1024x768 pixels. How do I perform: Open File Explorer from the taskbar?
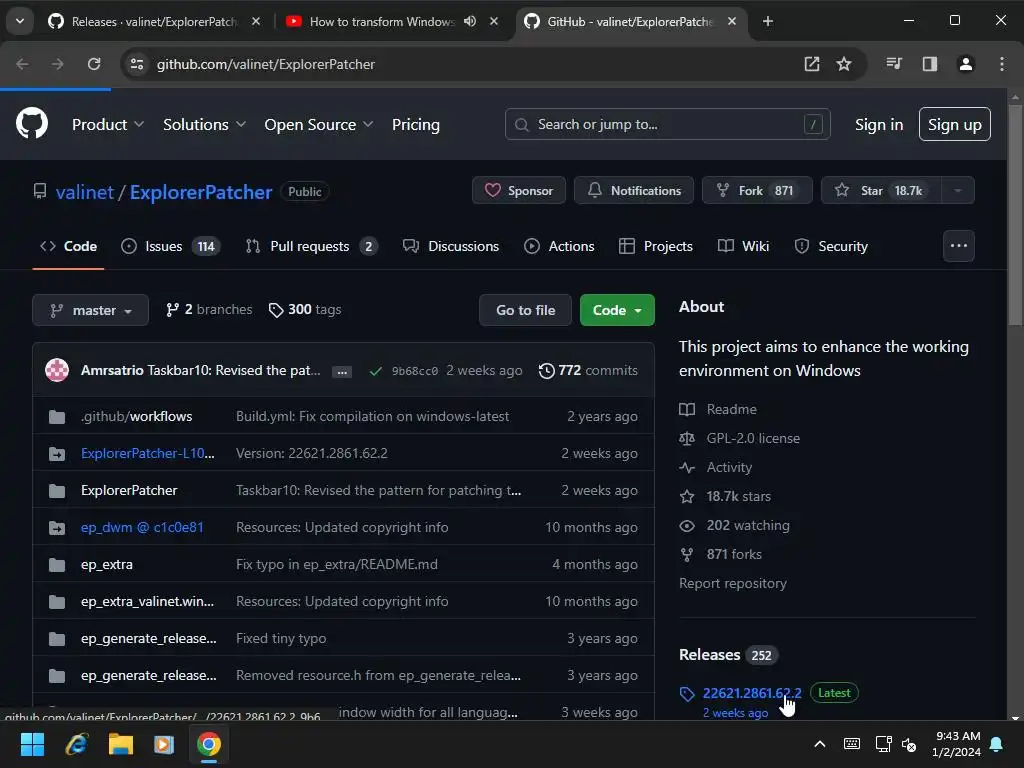[120, 744]
